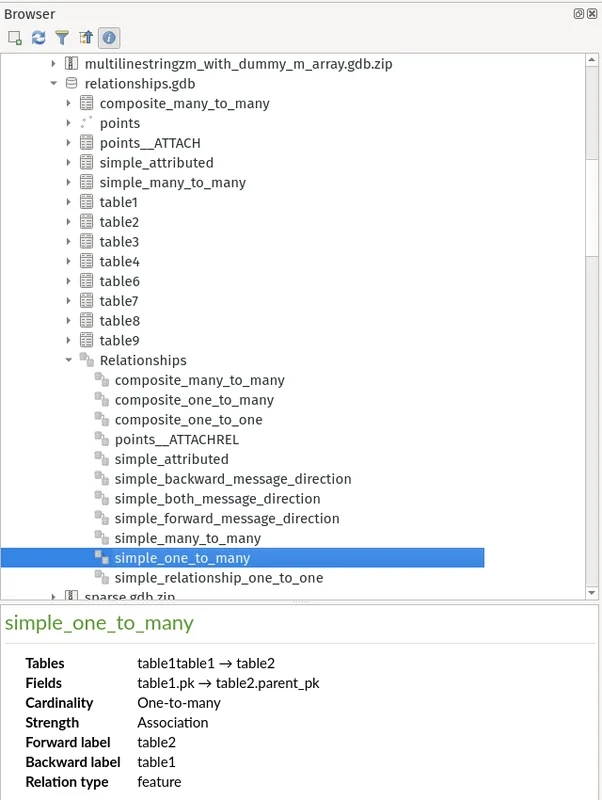Collapse the Relationships folder

pos(69,360)
